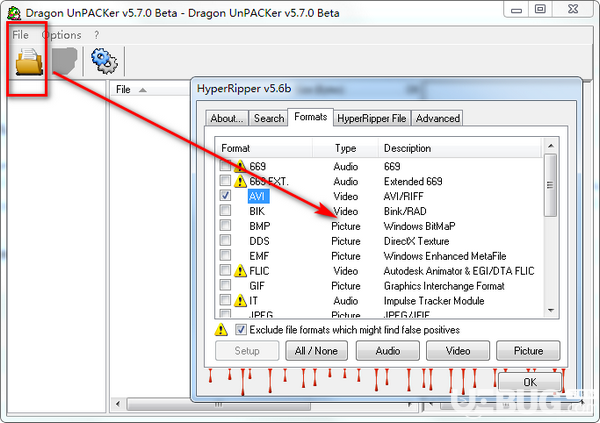This screenshot has width=600, height=423.
Task: Check the FLIC format checkbox
Action: (x=225, y=270)
